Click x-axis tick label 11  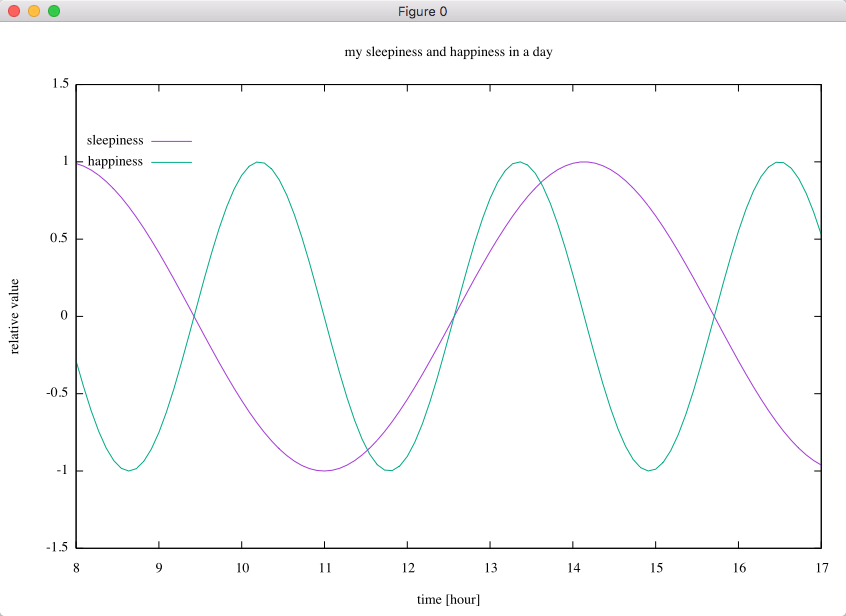click(324, 566)
